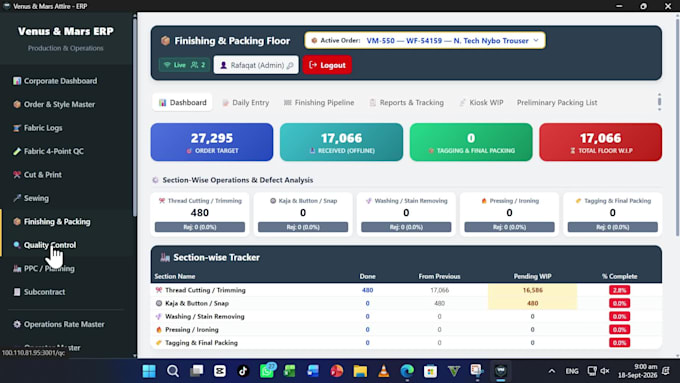Screen dimensions: 680x383
Task: Click the Subcontract document icon
Action: pos(17,292)
